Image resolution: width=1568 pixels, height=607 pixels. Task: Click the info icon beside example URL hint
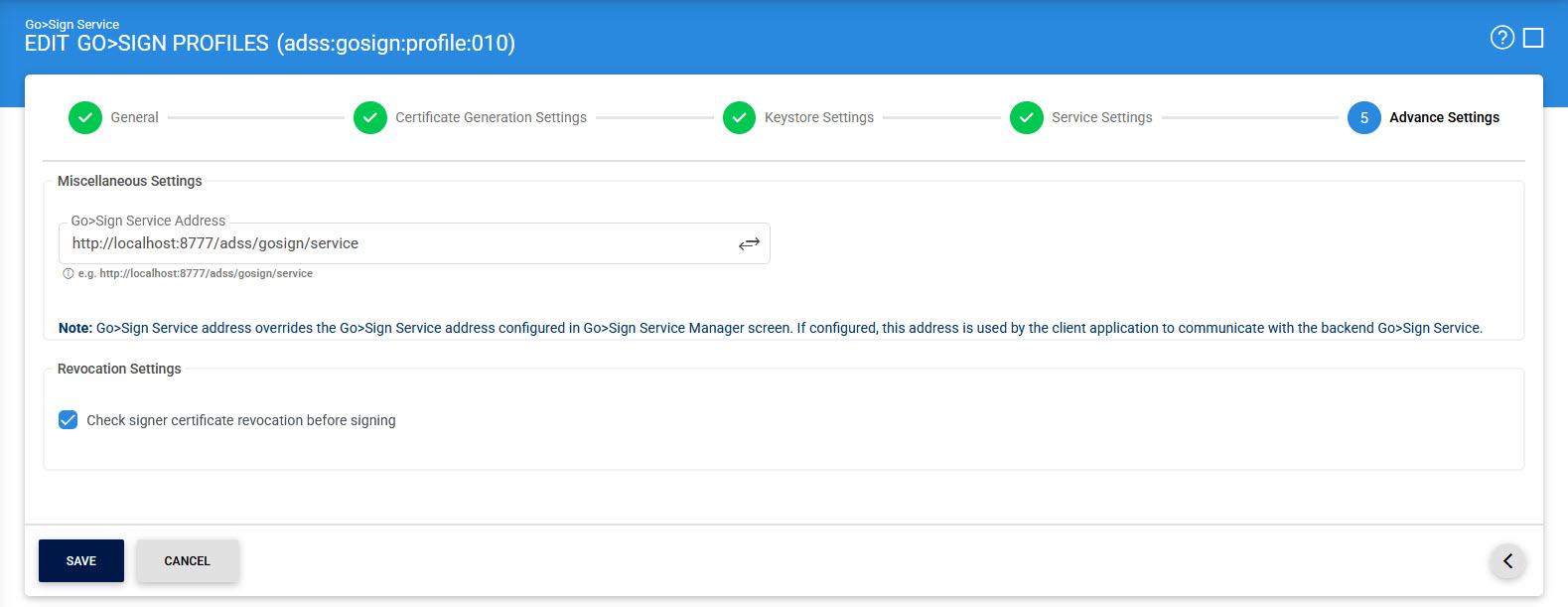coord(69,274)
